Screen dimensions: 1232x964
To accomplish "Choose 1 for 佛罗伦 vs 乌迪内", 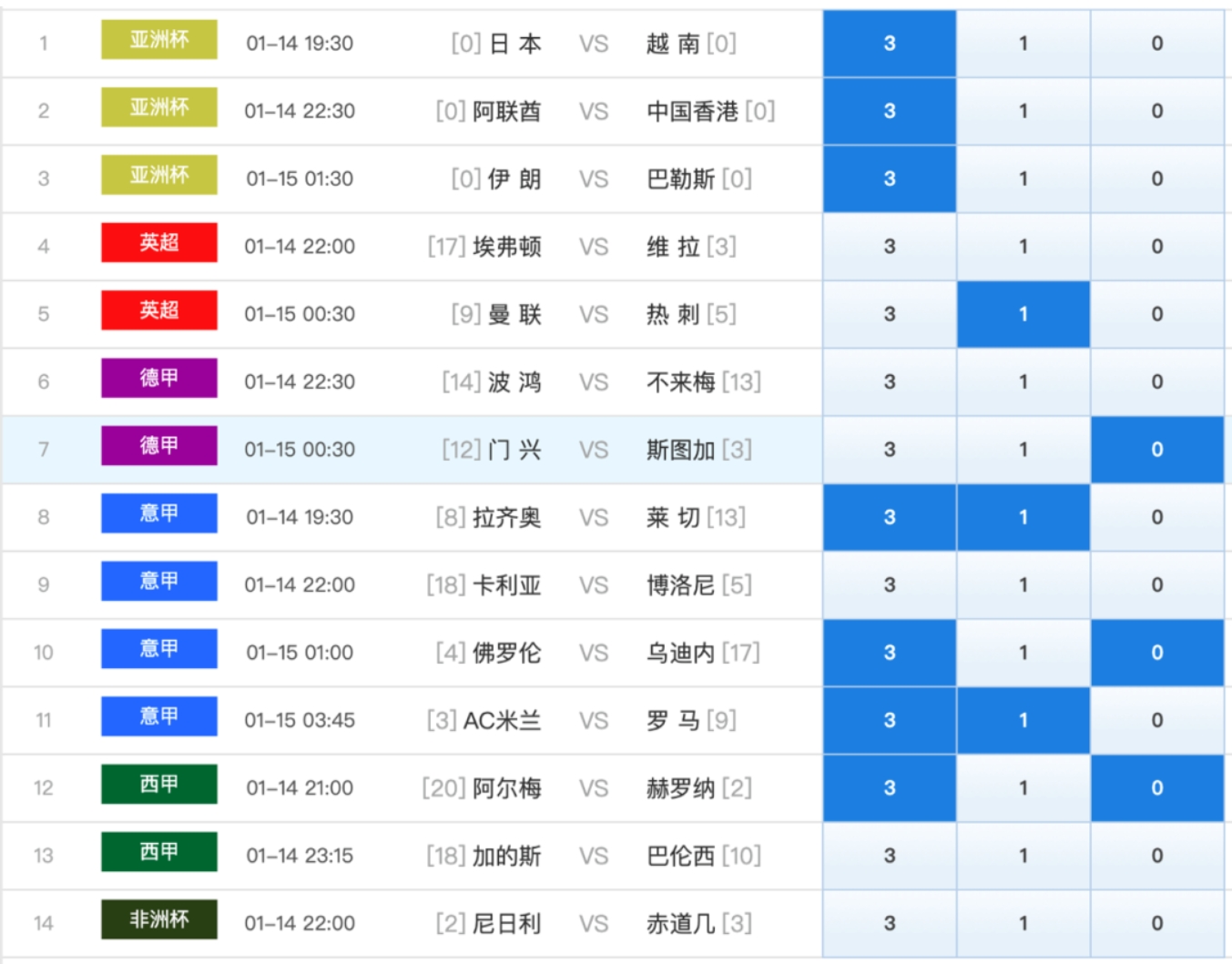I will click(1023, 653).
